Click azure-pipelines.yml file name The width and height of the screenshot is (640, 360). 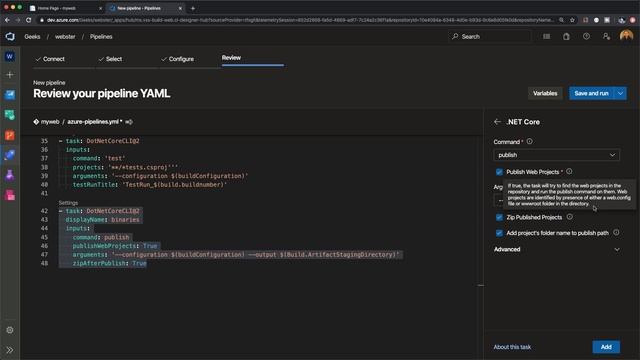(x=93, y=122)
